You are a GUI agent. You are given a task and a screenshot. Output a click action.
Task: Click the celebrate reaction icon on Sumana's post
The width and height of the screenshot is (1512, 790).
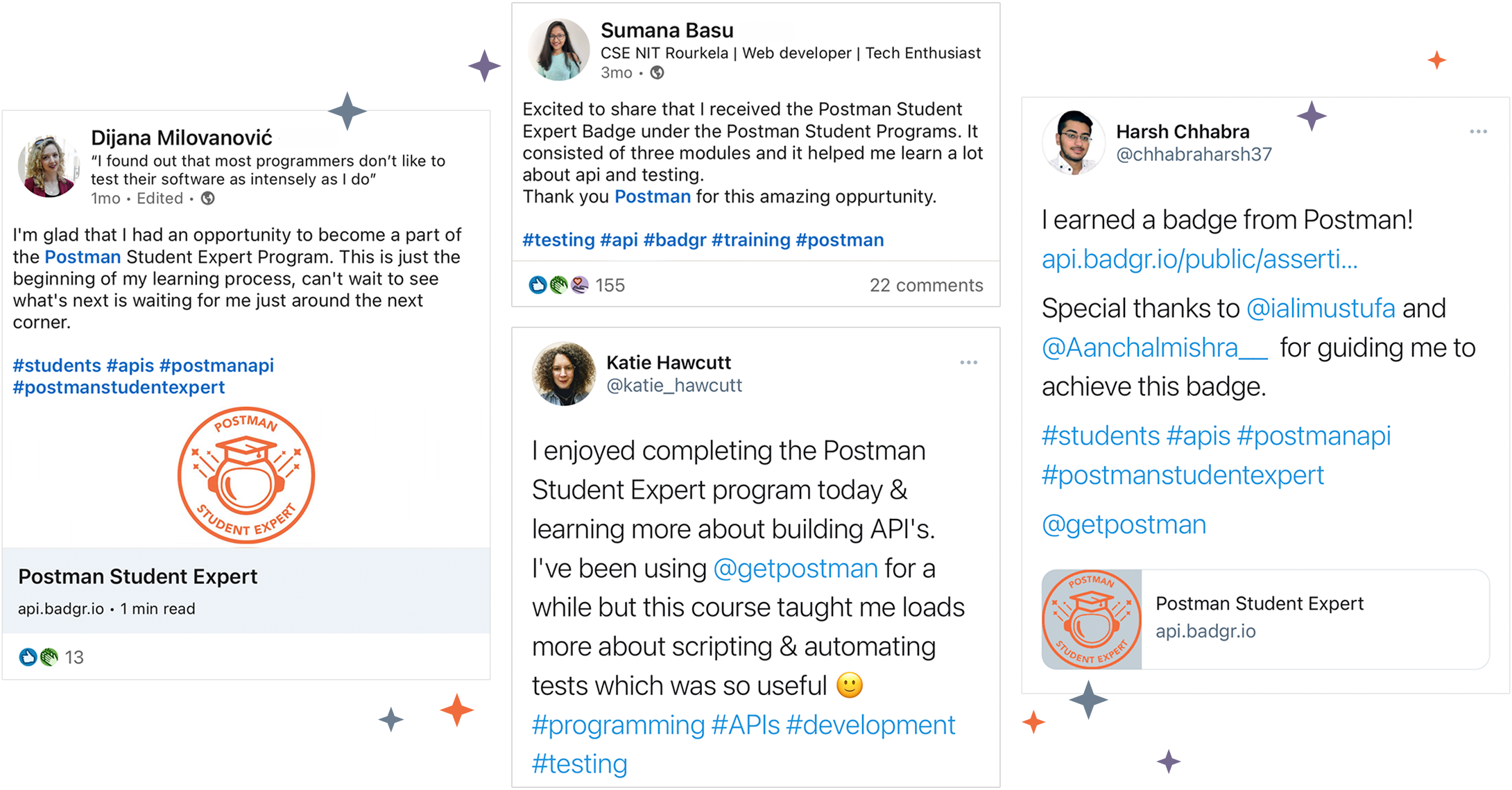click(x=558, y=284)
